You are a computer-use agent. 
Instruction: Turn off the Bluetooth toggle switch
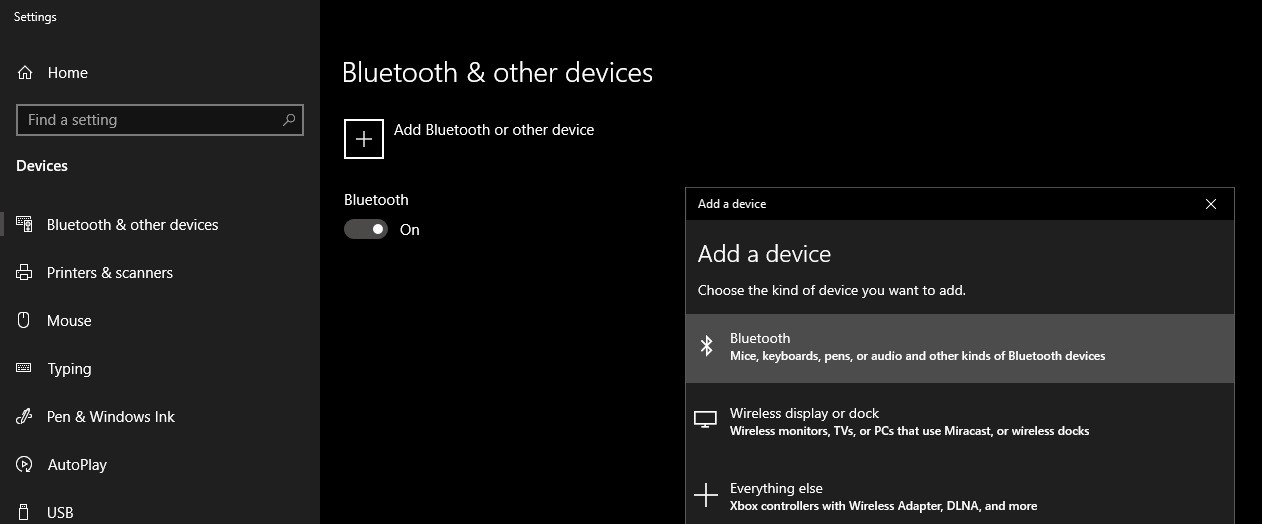pos(366,230)
